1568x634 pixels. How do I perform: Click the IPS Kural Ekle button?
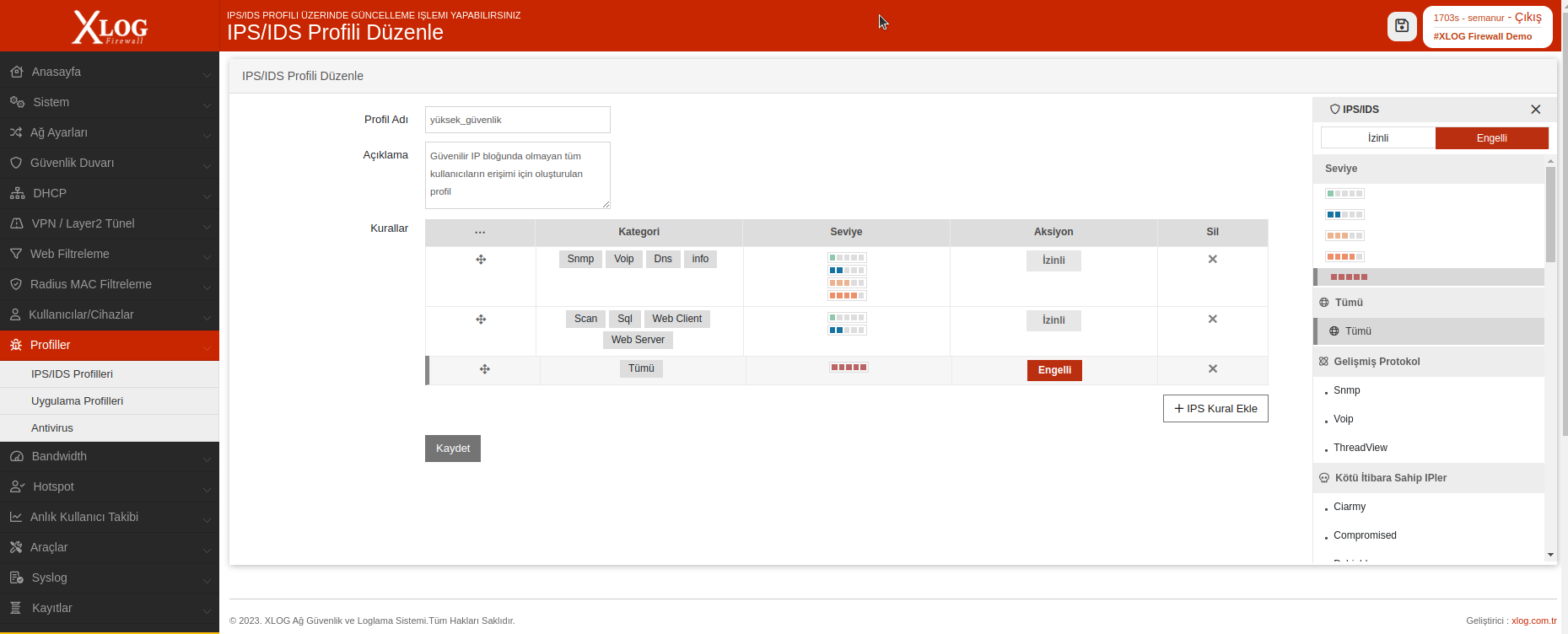[1215, 409]
